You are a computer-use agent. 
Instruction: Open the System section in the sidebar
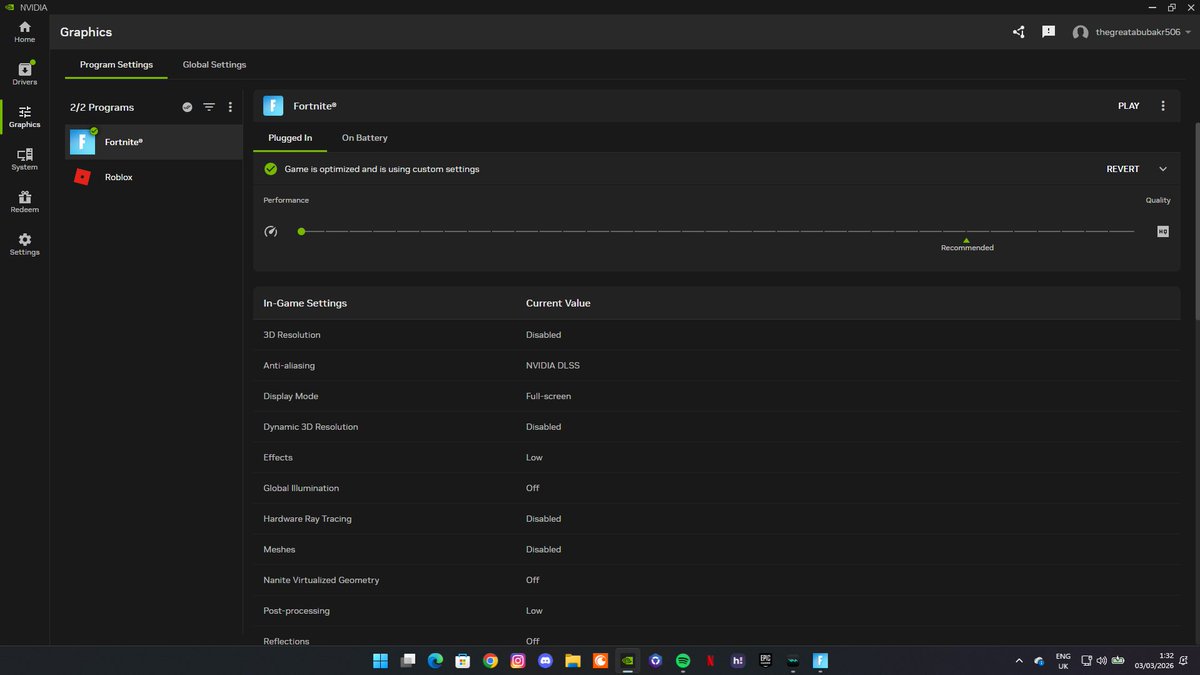pos(24,159)
